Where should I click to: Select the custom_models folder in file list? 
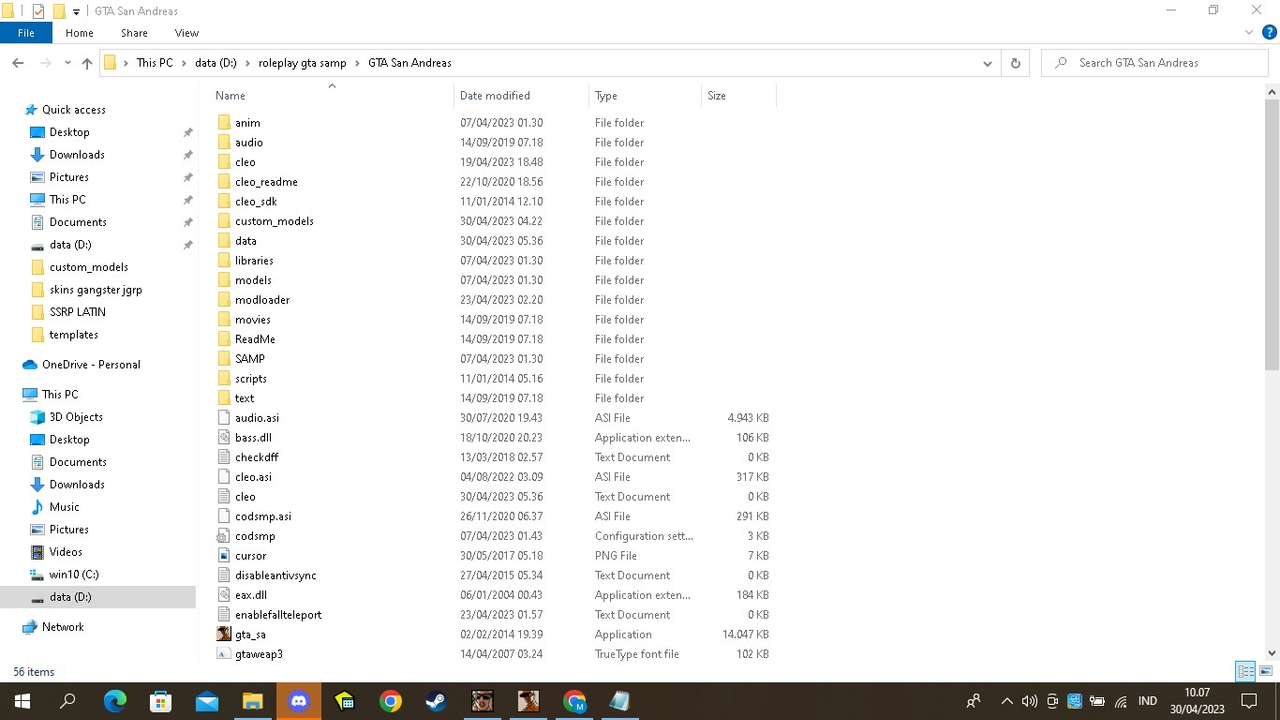[x=274, y=221]
